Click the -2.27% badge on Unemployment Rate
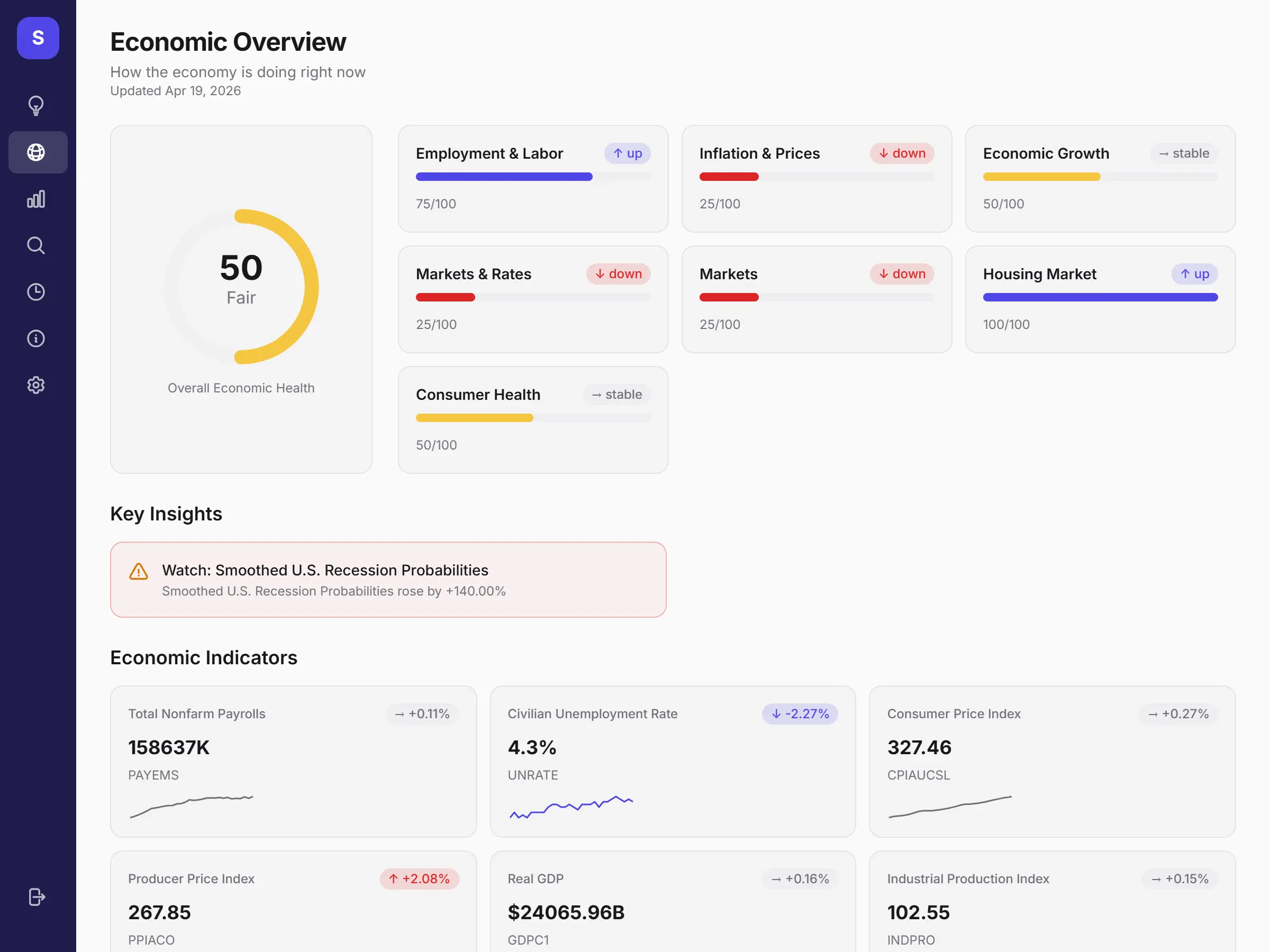This screenshot has width=1270, height=952. (800, 714)
